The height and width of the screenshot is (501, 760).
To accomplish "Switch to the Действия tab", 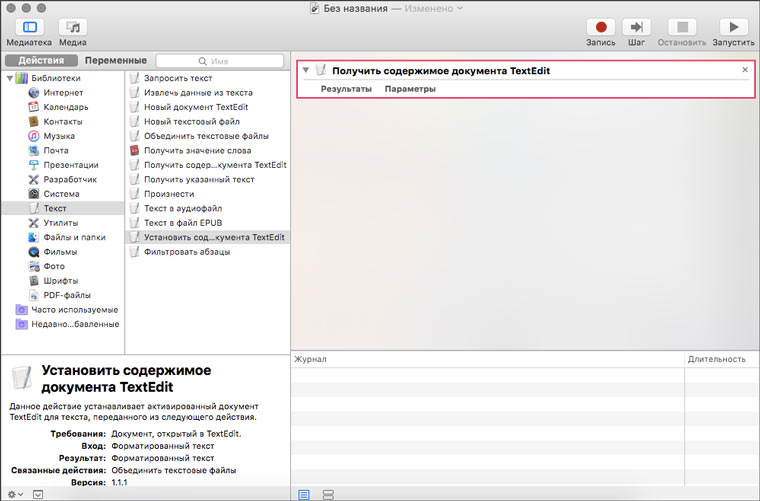I will (41, 61).
